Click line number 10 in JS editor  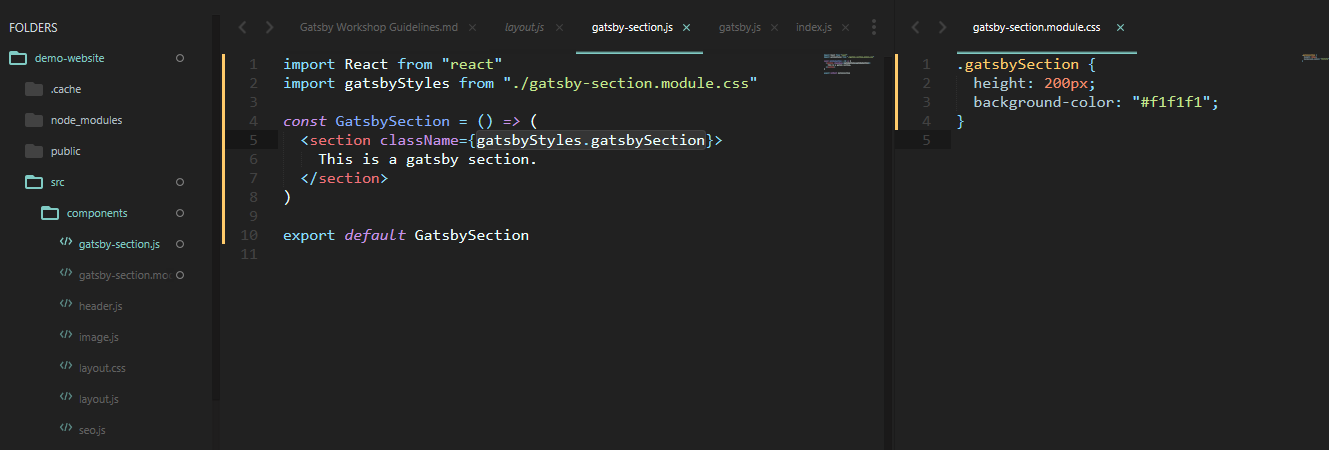(250, 235)
